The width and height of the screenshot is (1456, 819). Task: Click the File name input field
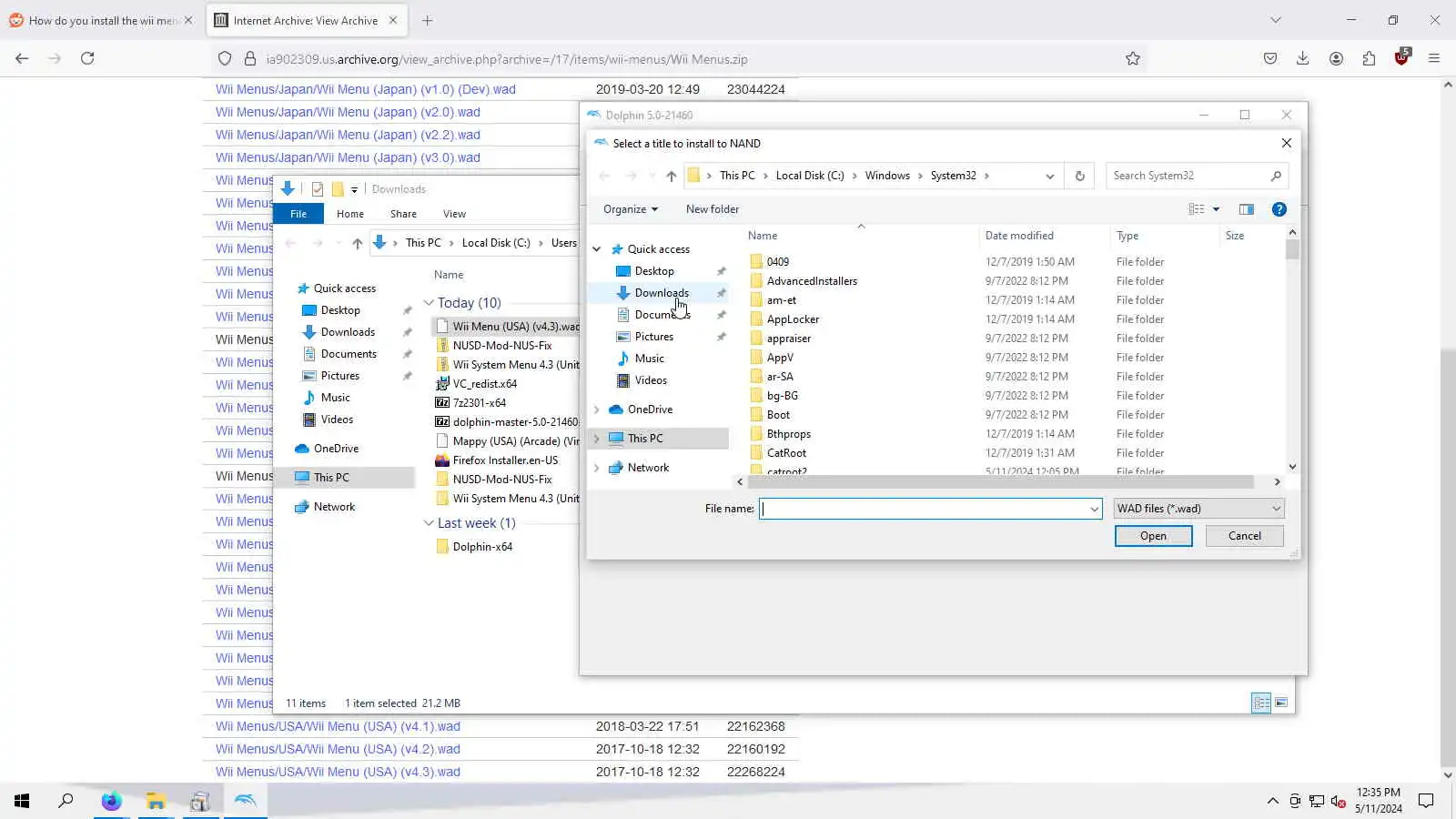pyautogui.click(x=925, y=509)
